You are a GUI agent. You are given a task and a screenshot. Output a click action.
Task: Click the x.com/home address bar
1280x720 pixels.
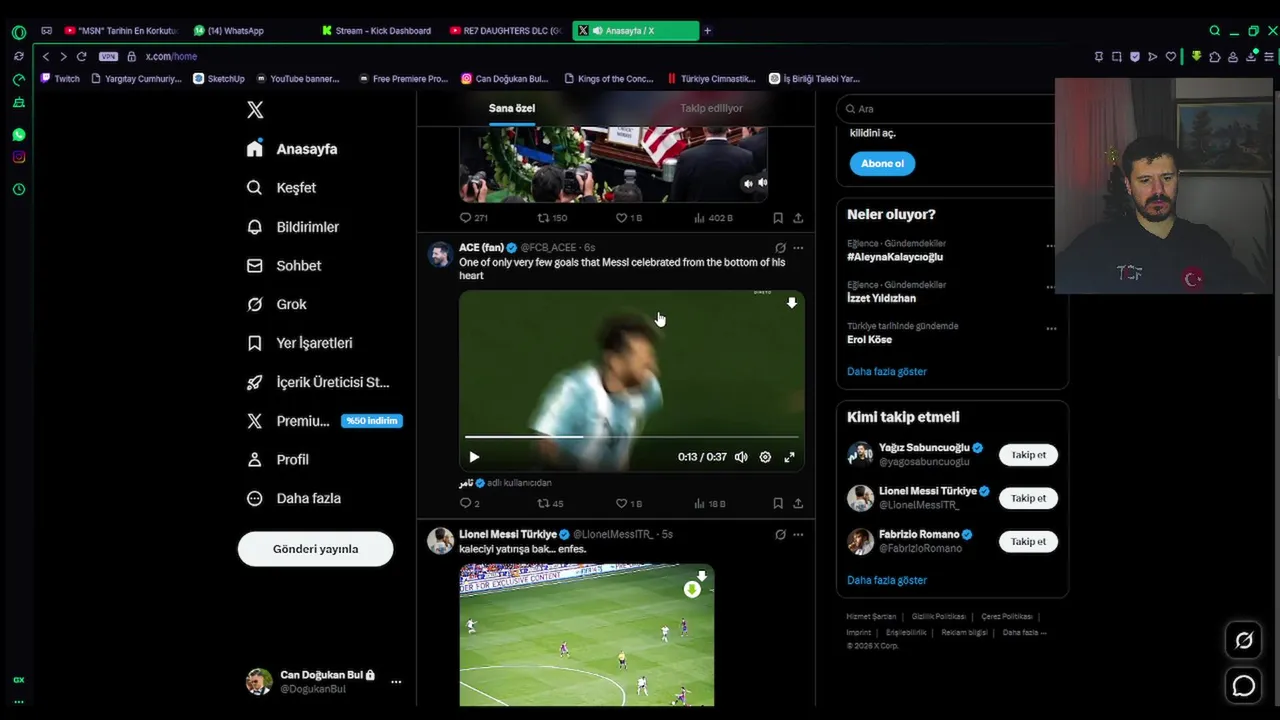[x=171, y=57]
